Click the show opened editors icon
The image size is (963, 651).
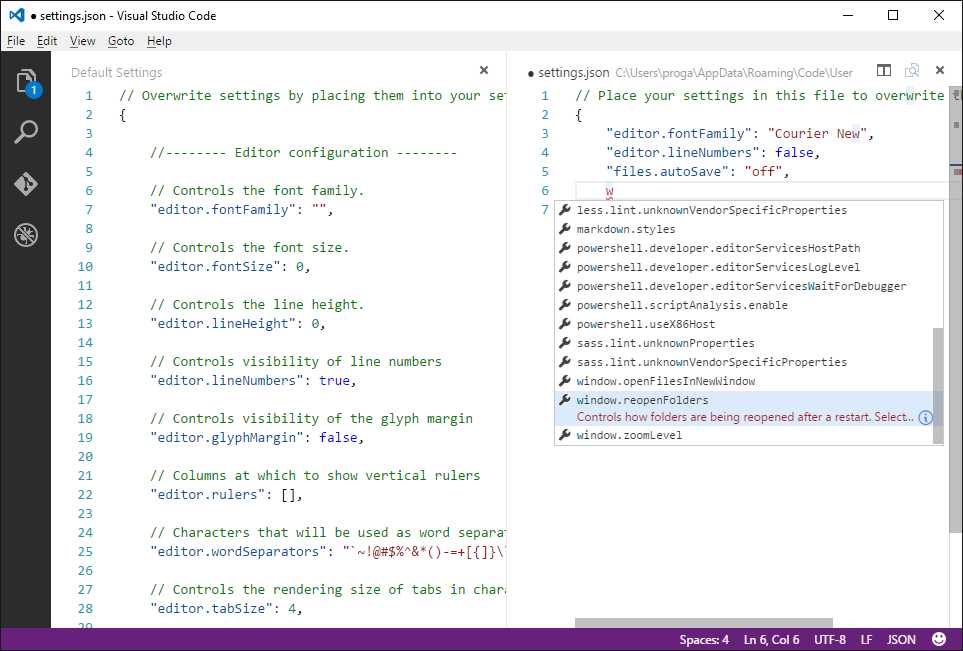click(912, 71)
